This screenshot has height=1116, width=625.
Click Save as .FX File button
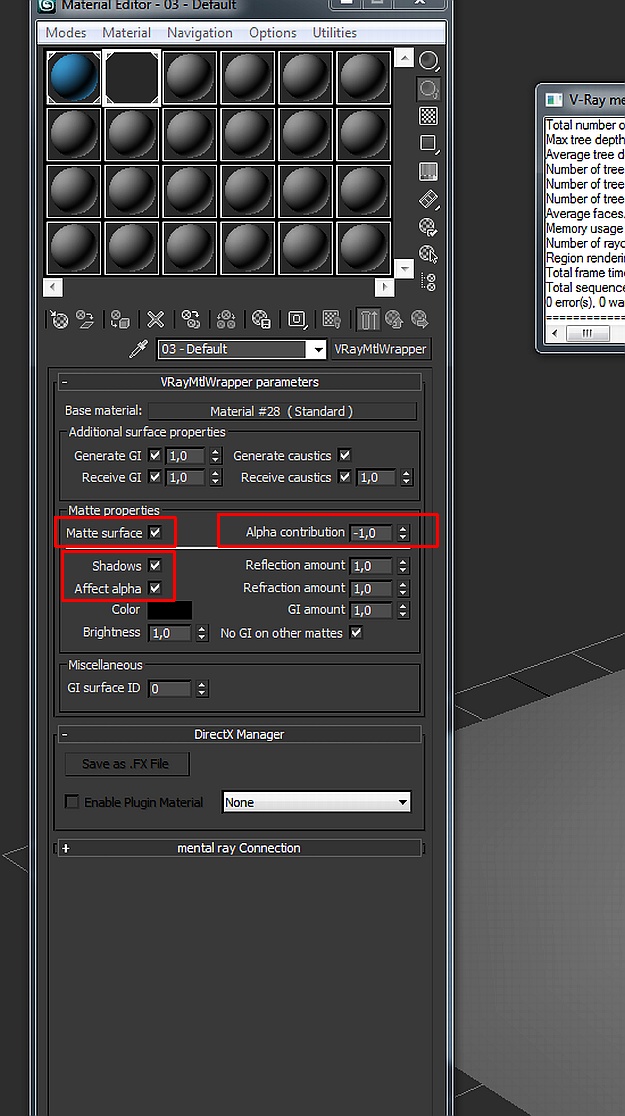coord(127,764)
